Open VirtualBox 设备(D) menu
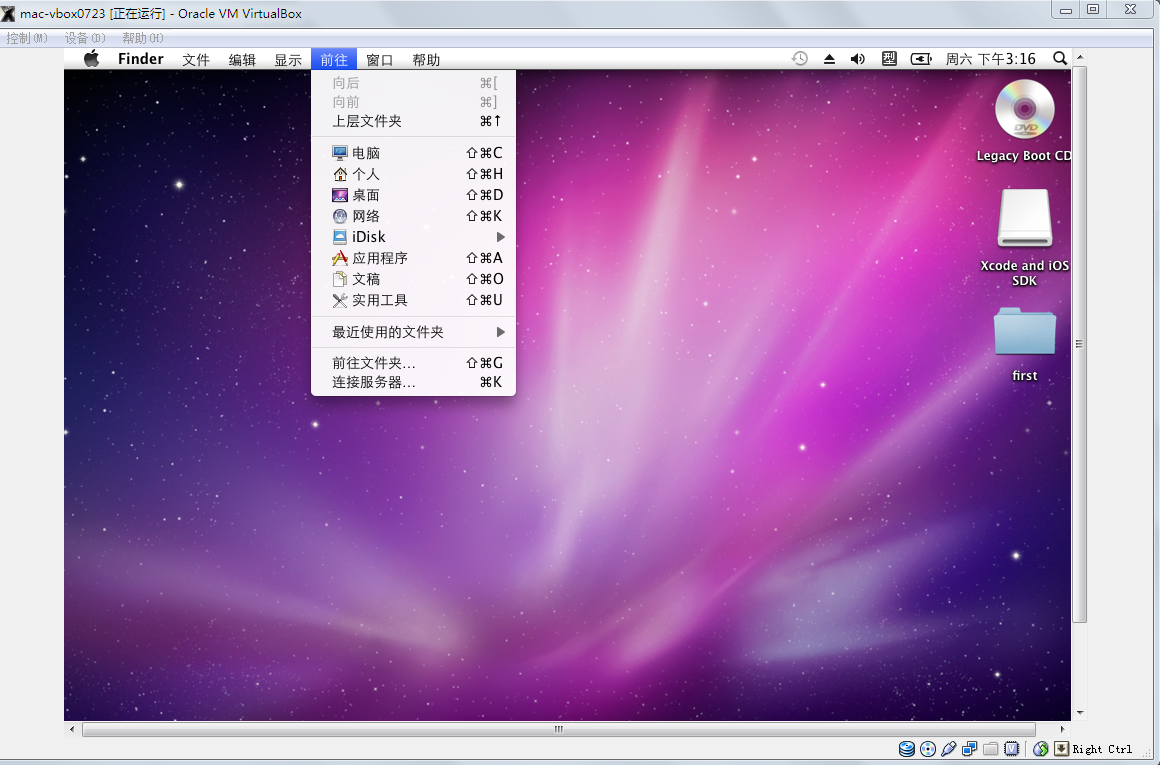Screen dimensions: 1160x765 [85, 38]
